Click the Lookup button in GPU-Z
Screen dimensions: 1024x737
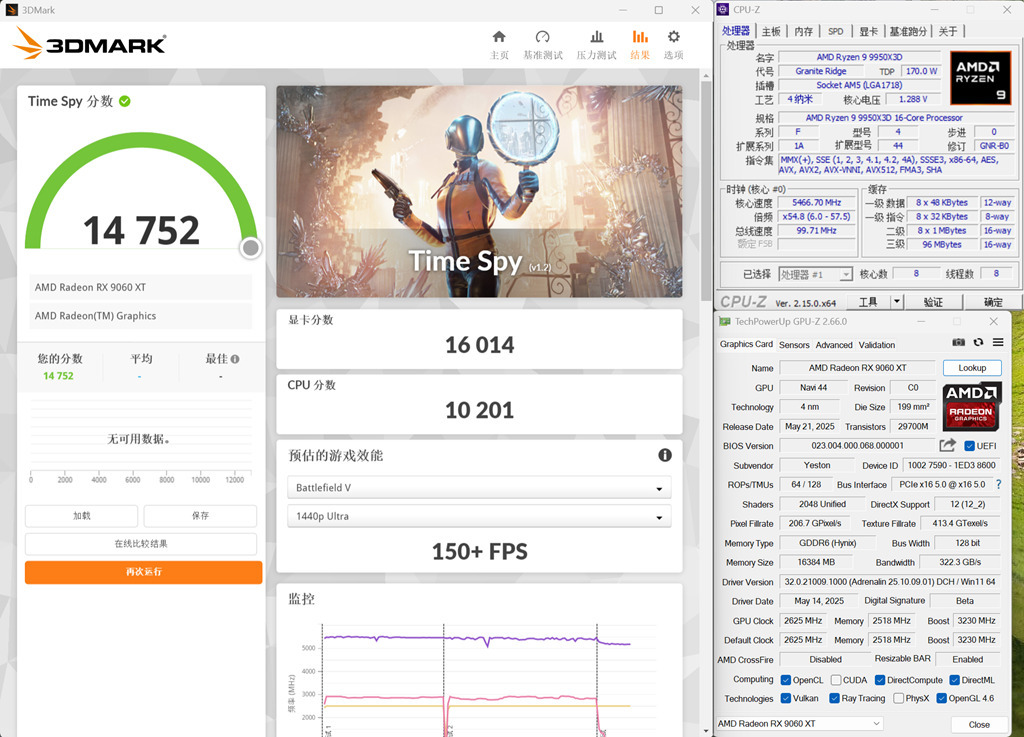(972, 368)
